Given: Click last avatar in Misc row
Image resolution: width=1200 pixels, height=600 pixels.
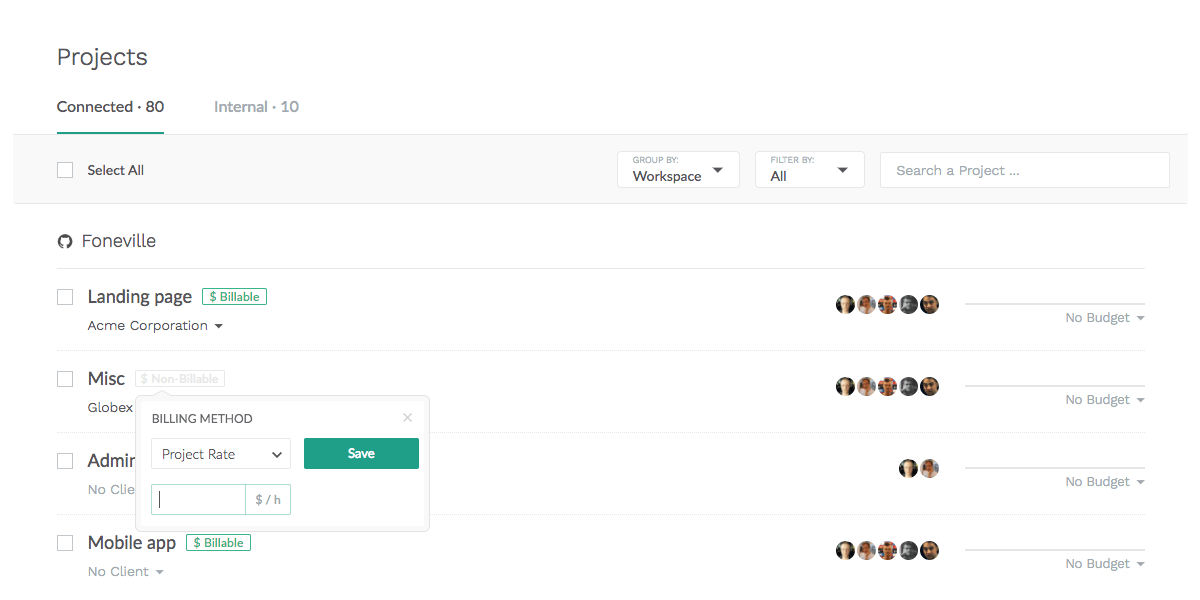Looking at the screenshot, I should pyautogui.click(x=930, y=386).
